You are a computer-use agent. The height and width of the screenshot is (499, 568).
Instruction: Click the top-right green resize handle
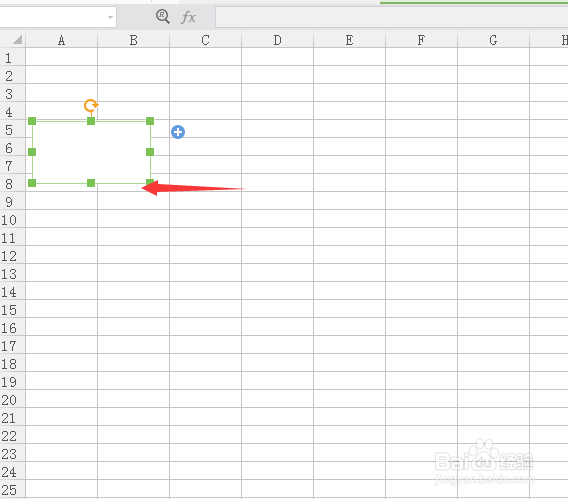(150, 121)
